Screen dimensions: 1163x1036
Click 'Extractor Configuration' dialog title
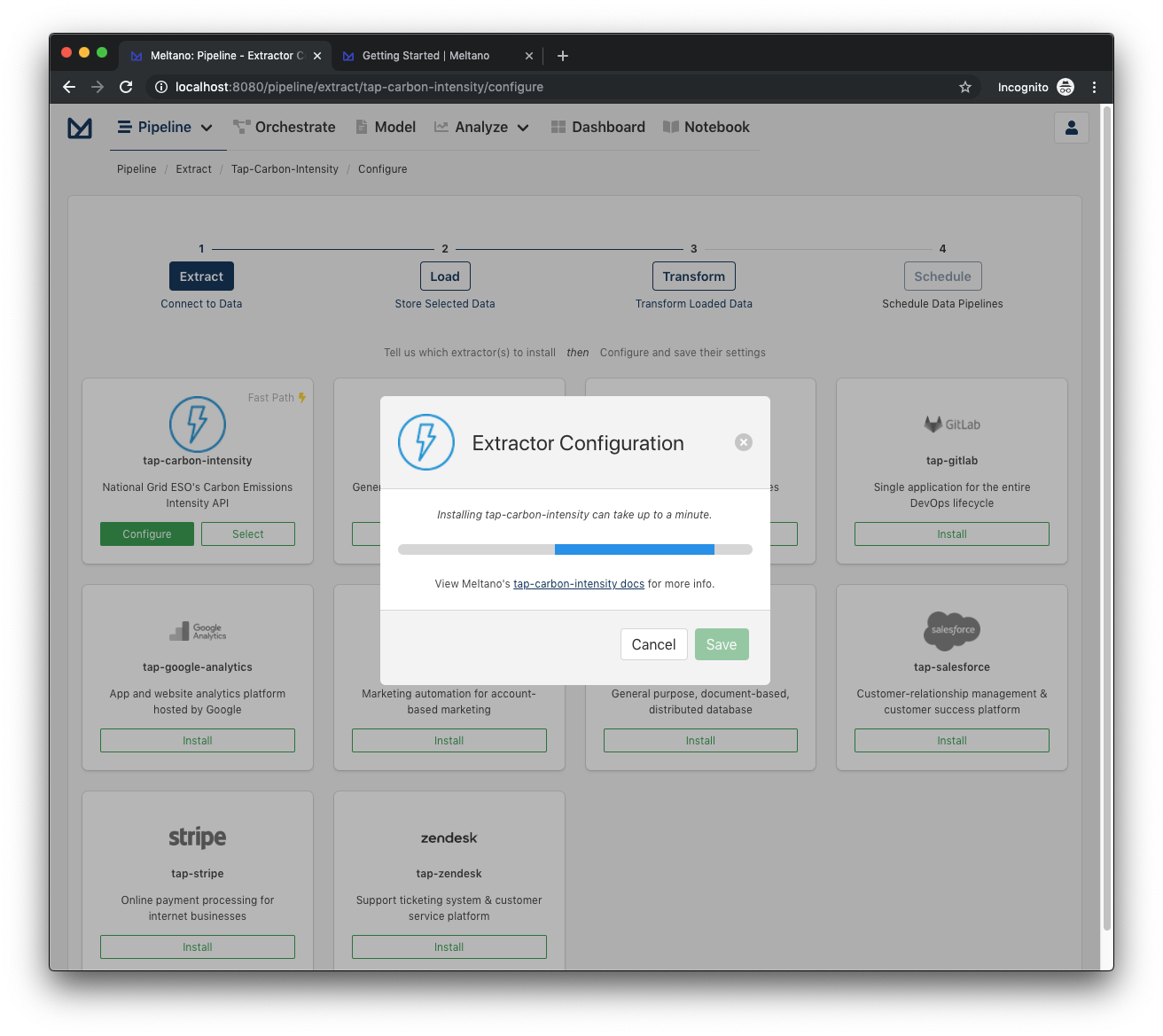point(578,443)
